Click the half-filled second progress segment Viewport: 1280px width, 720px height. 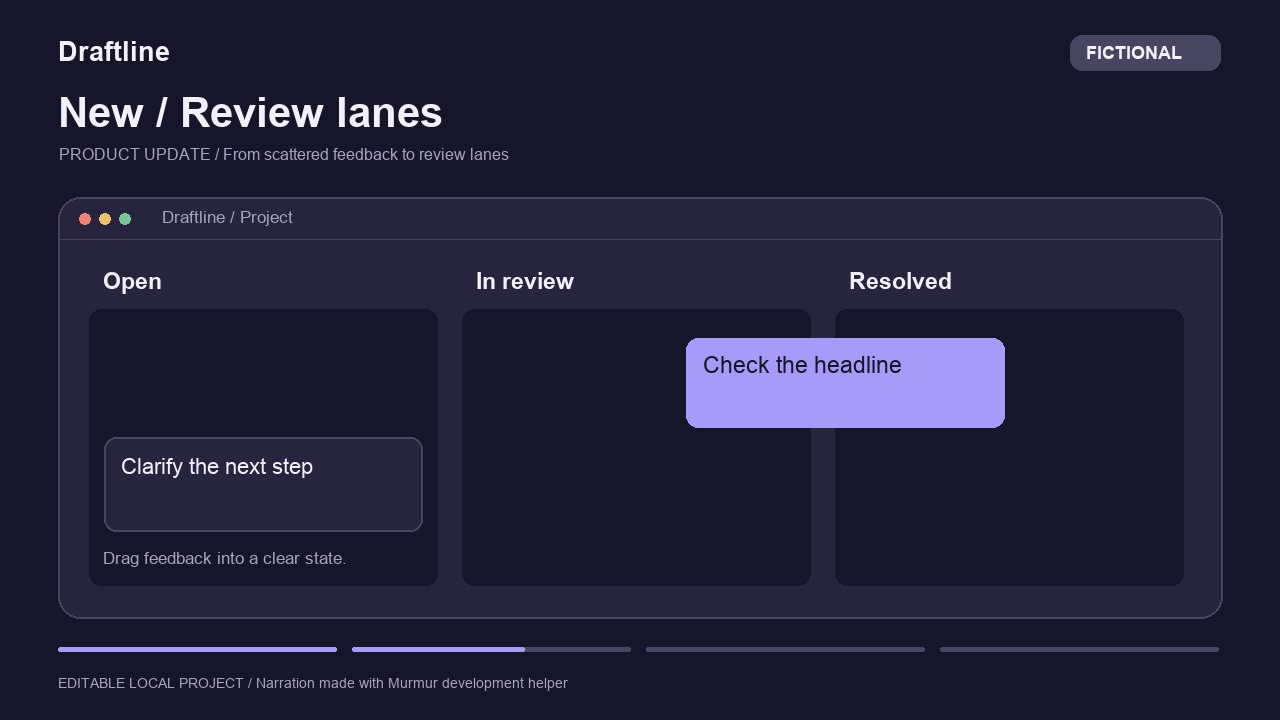[x=491, y=649]
